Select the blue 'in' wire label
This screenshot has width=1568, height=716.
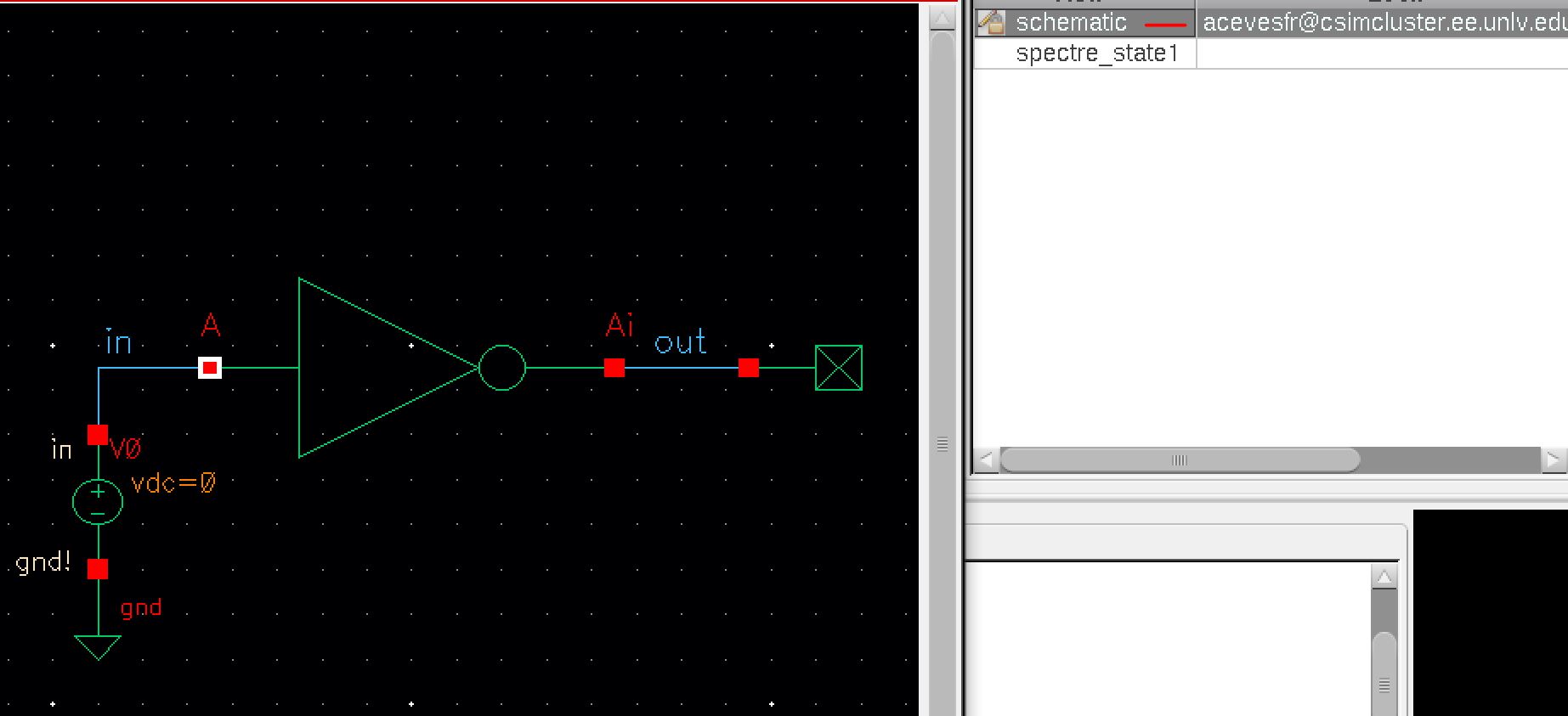118,342
